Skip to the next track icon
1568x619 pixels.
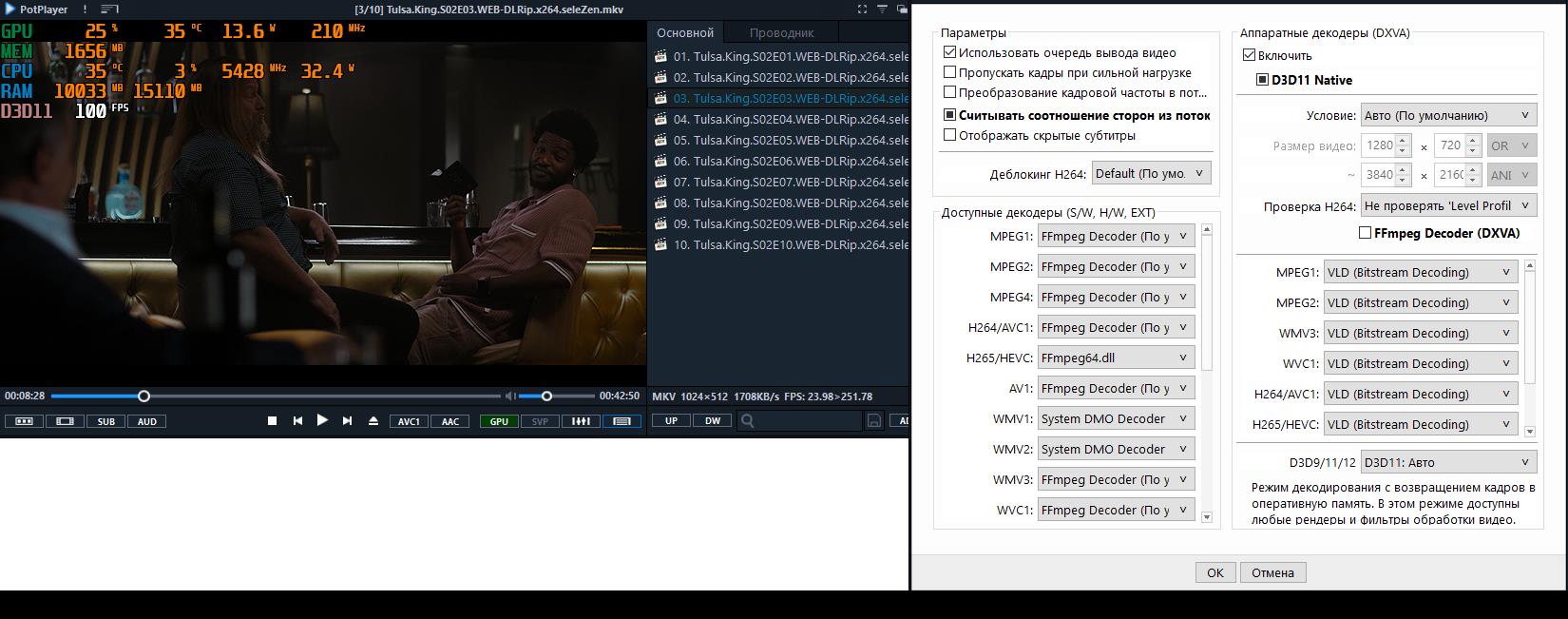coord(347,421)
